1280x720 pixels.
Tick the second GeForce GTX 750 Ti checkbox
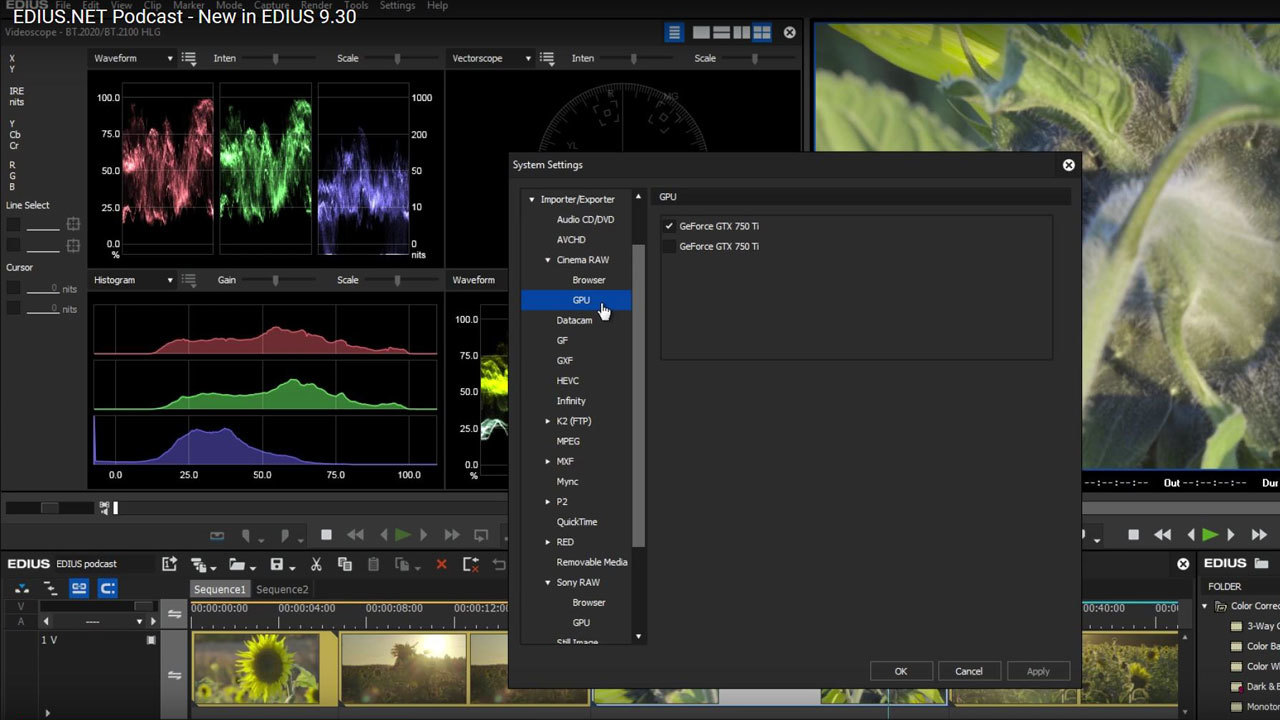click(x=669, y=246)
